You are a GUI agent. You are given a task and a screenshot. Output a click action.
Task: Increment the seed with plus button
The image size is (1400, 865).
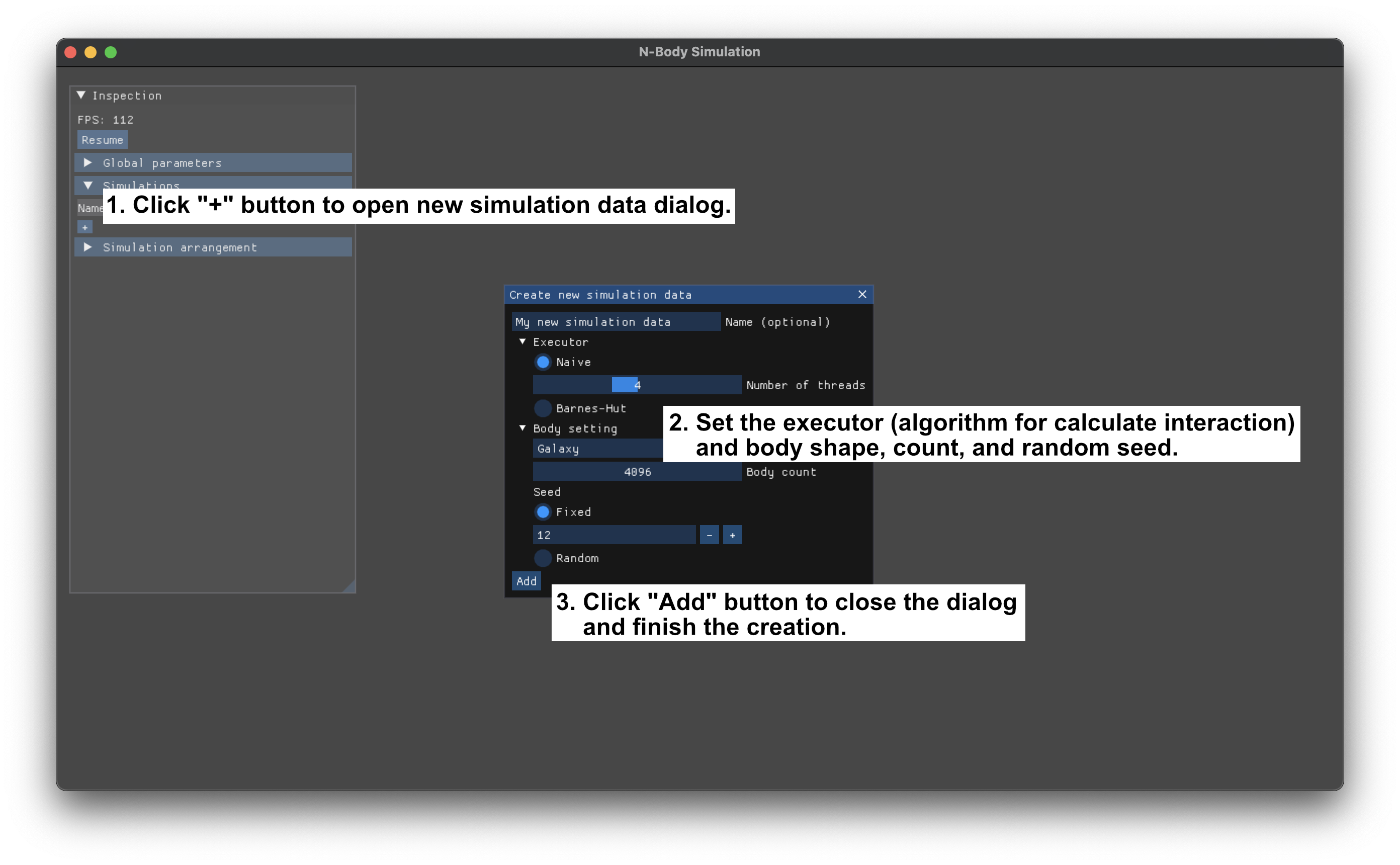[x=732, y=535]
